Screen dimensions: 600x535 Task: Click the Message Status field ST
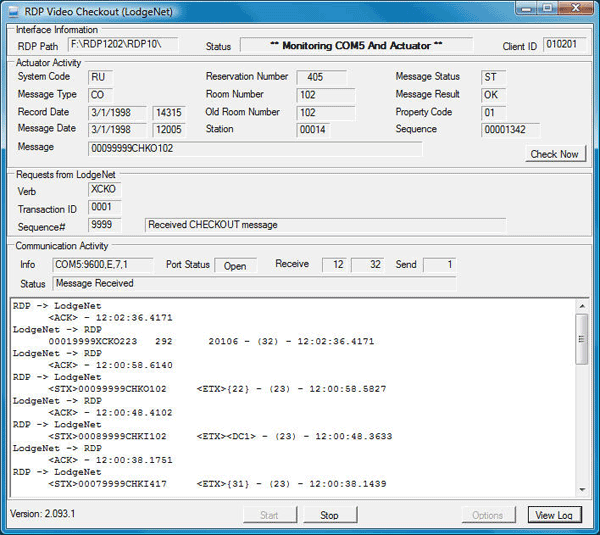point(493,77)
